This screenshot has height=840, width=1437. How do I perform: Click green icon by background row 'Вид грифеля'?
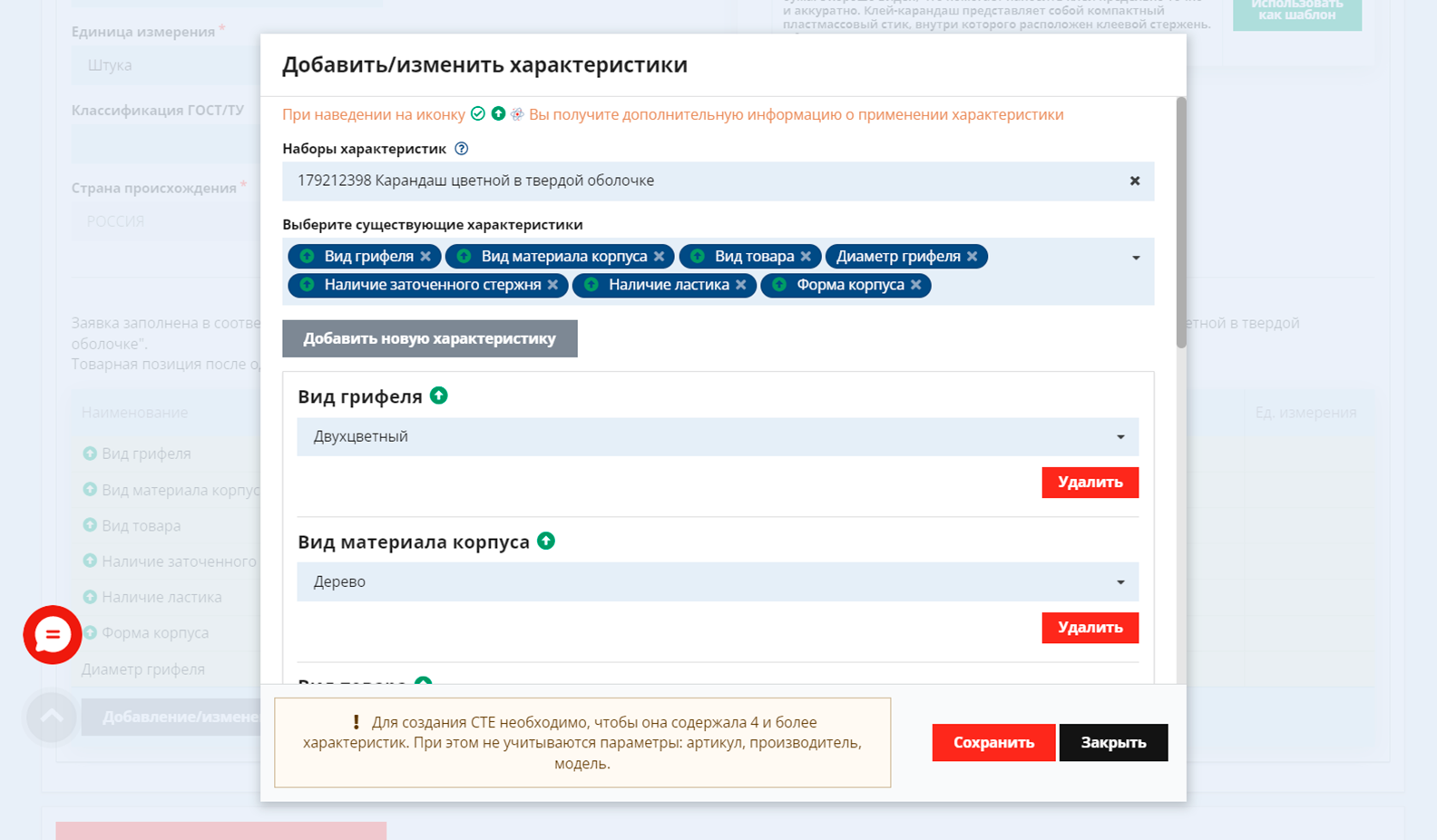coord(90,453)
